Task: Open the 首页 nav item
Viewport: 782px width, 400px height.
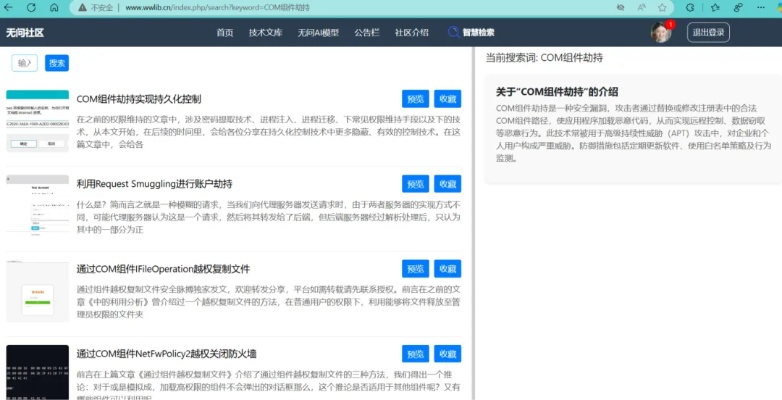Action: pos(225,32)
